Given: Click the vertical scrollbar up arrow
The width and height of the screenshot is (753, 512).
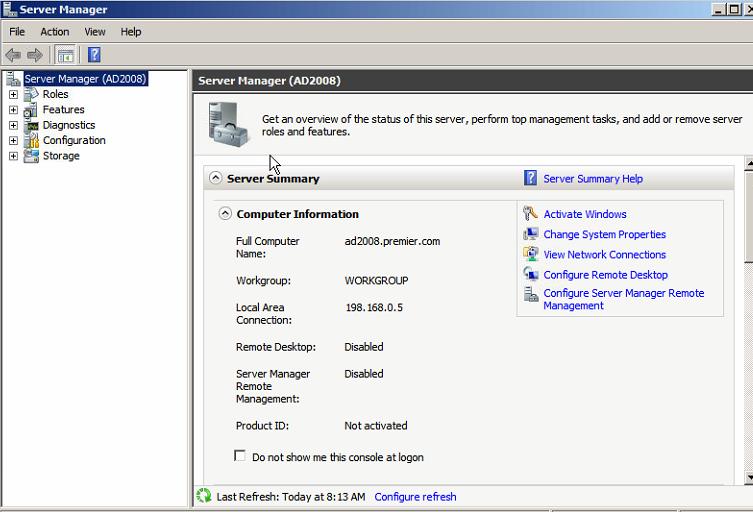Looking at the screenshot, I should [749, 163].
